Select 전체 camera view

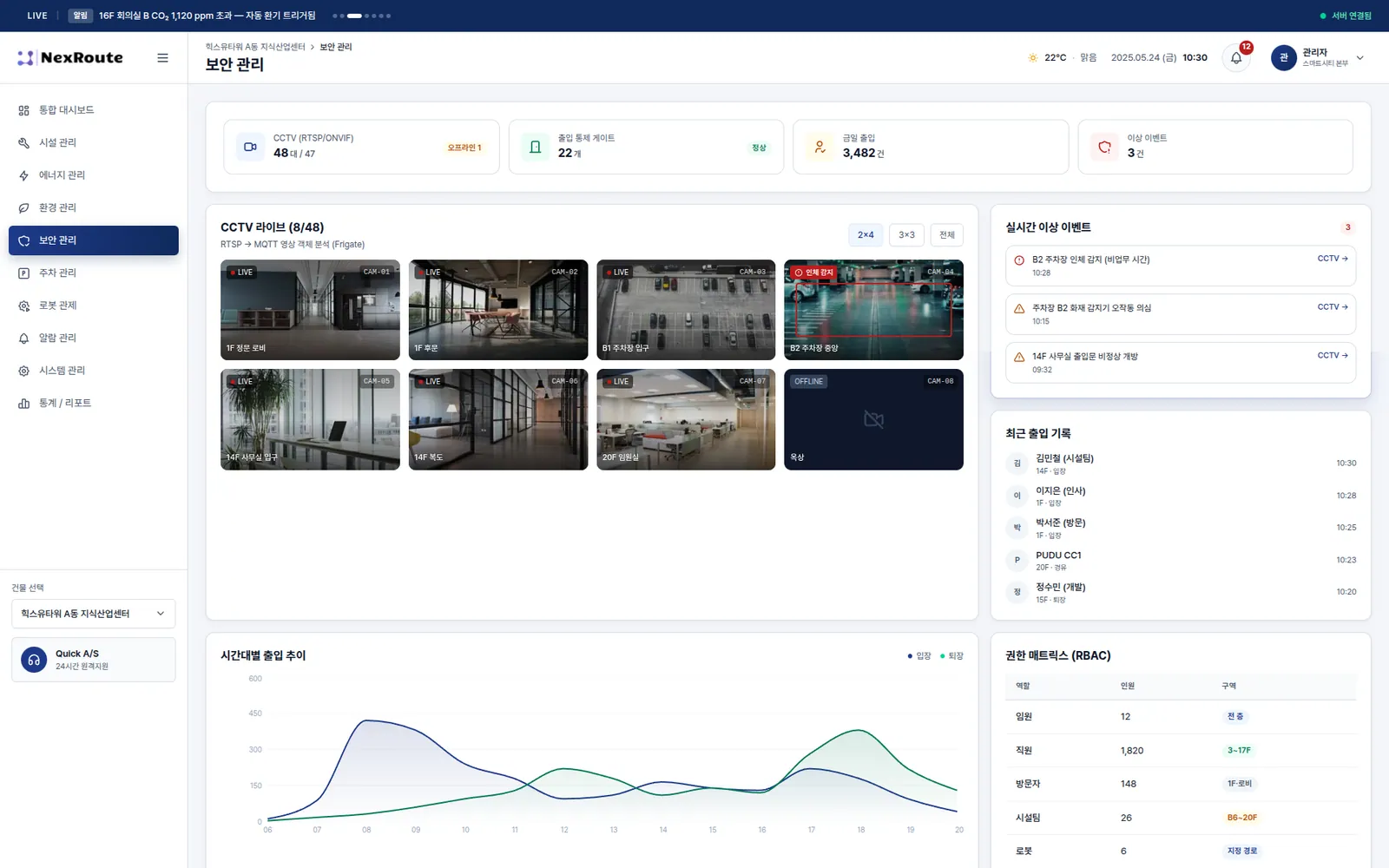[947, 235]
